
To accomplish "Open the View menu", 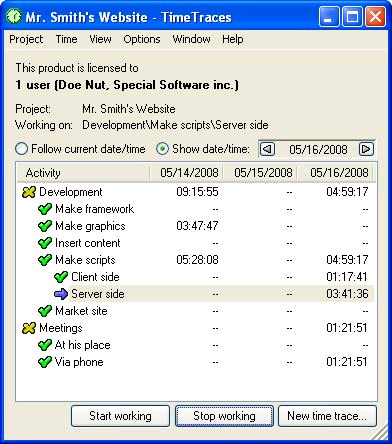I will [100, 39].
